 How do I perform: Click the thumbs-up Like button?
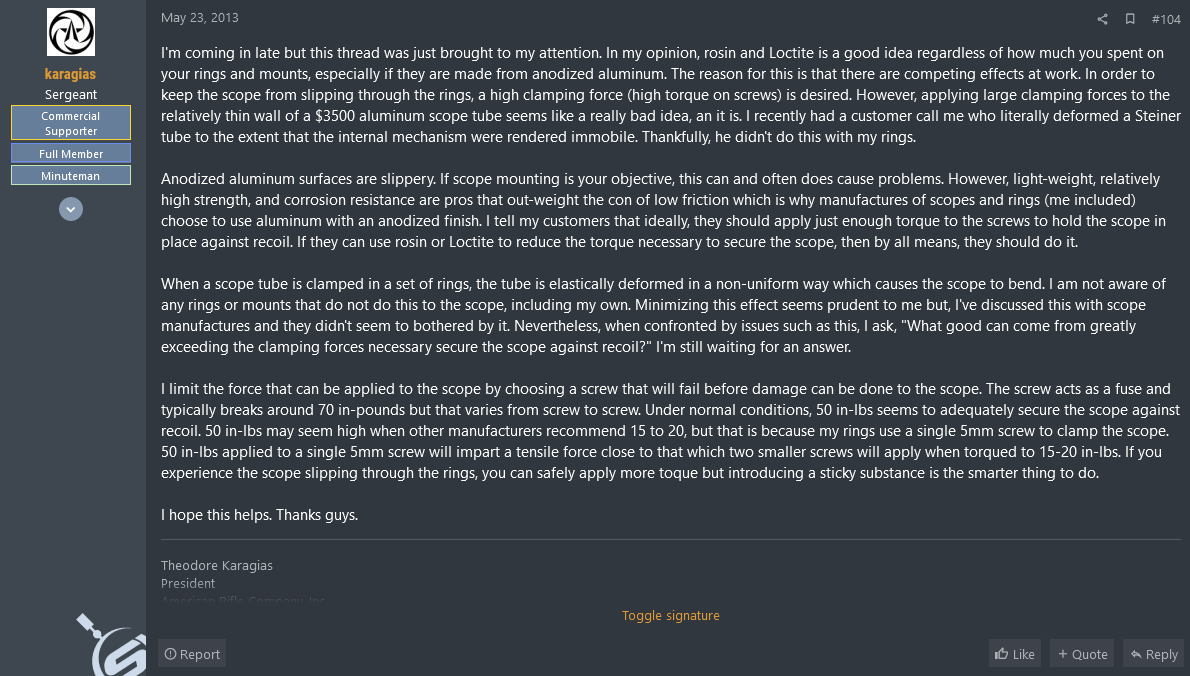[x=1015, y=654]
